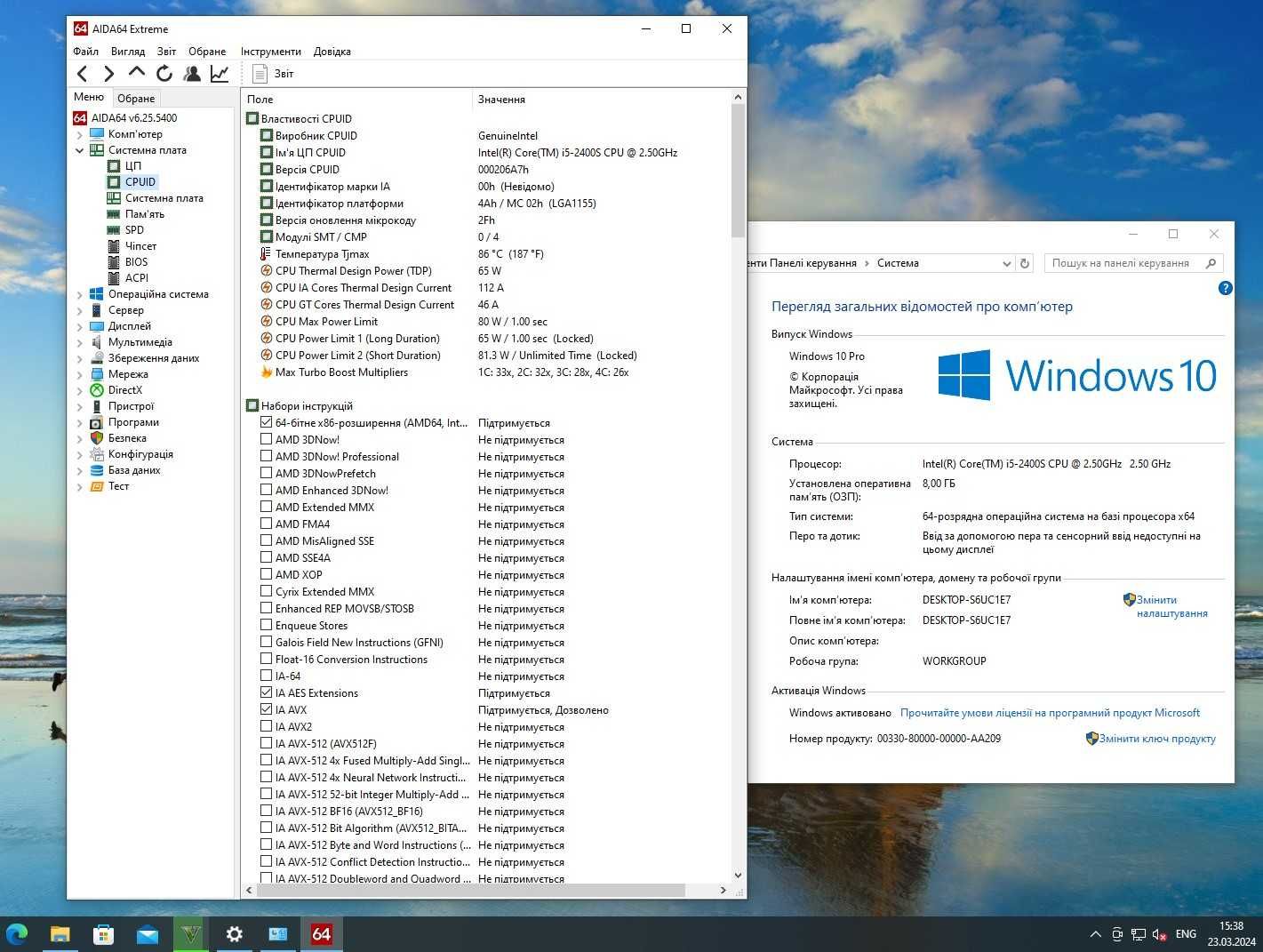Open Settings gear icon on taskbar
This screenshot has width=1263, height=952.
[234, 934]
